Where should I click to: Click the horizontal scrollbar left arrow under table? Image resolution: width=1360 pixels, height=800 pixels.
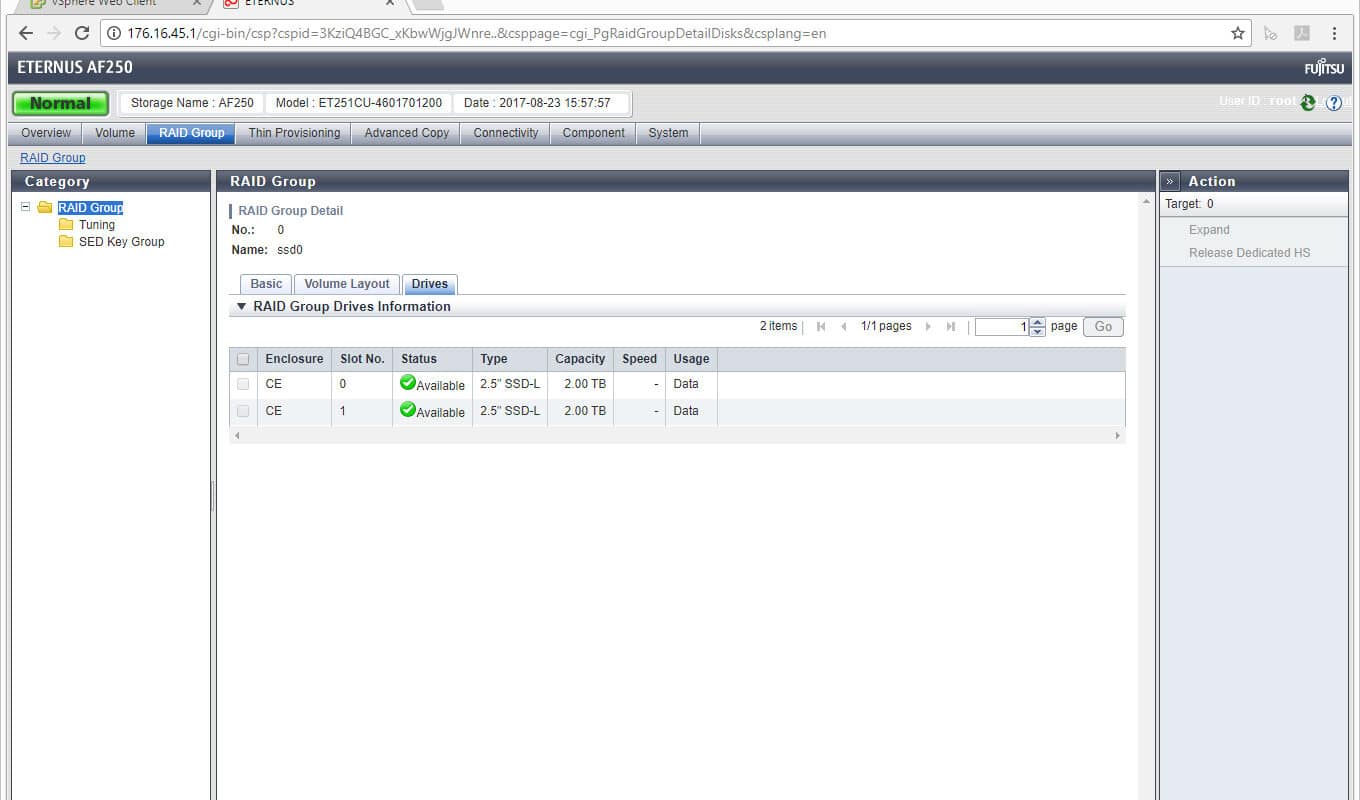[237, 436]
